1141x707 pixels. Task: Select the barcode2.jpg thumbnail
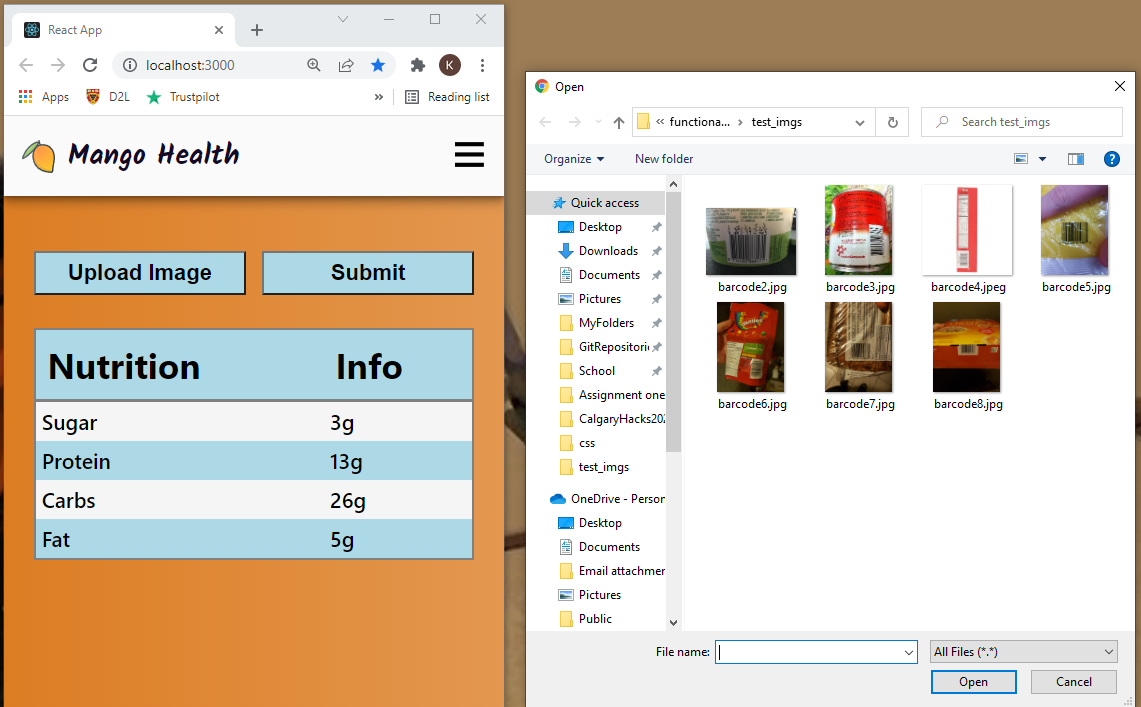tap(751, 241)
